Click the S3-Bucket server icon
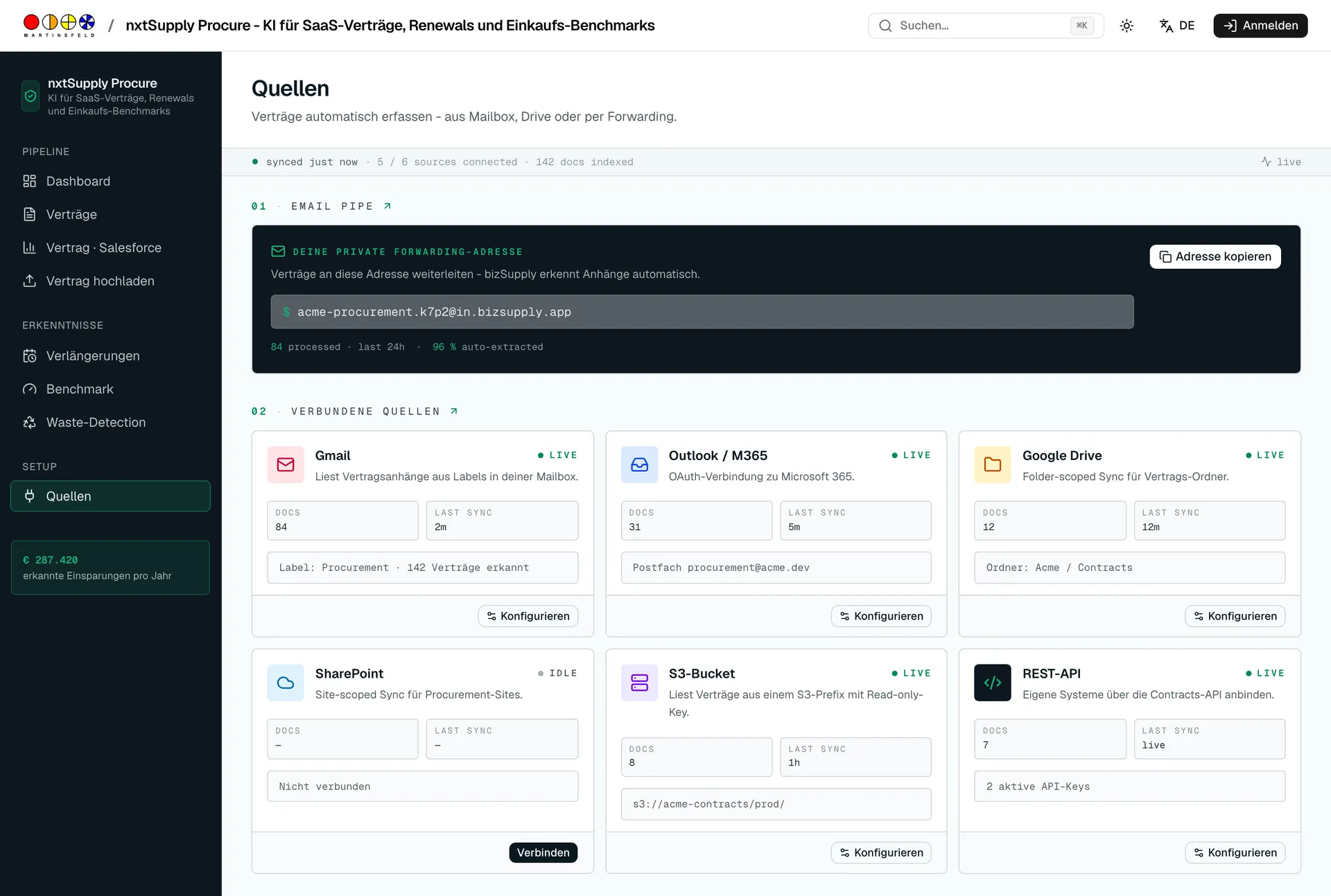 pos(639,683)
